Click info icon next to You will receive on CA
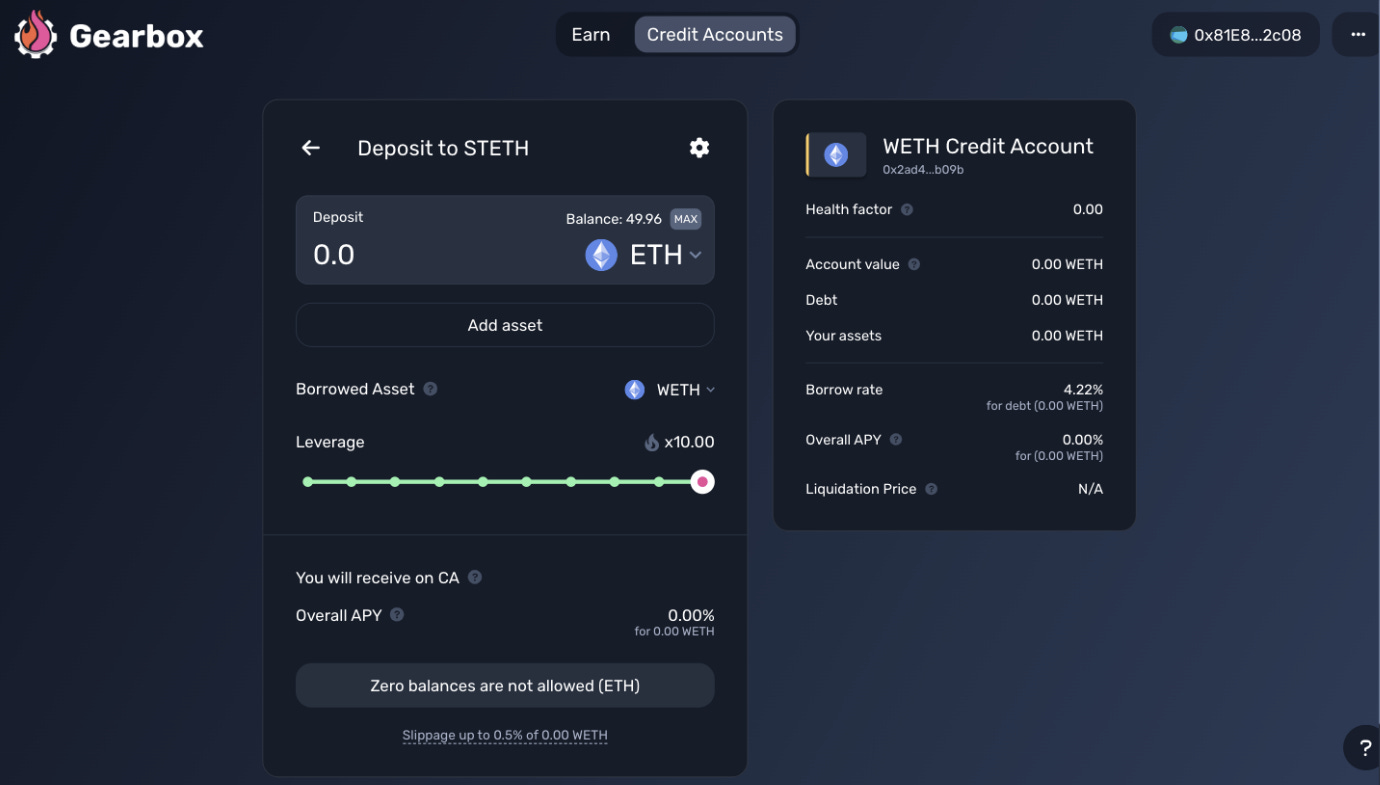The width and height of the screenshot is (1380, 785). [x=475, y=578]
